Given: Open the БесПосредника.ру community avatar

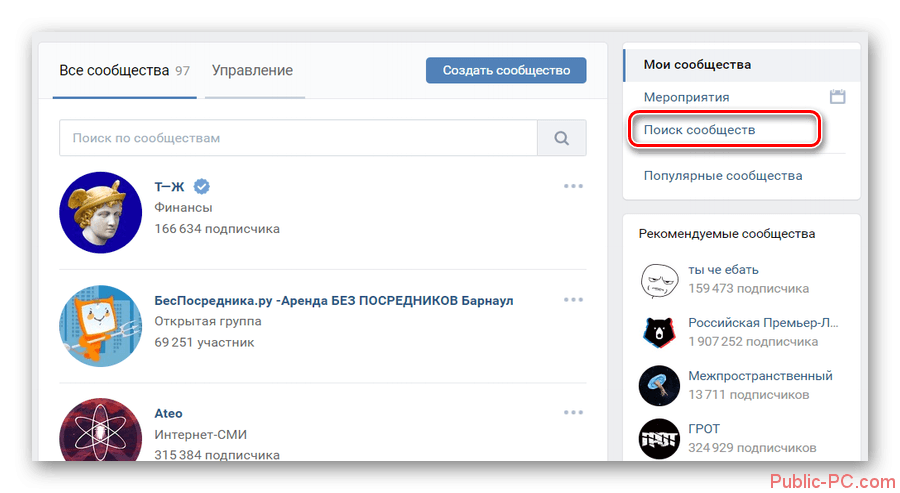Looking at the screenshot, I should pos(99,326).
